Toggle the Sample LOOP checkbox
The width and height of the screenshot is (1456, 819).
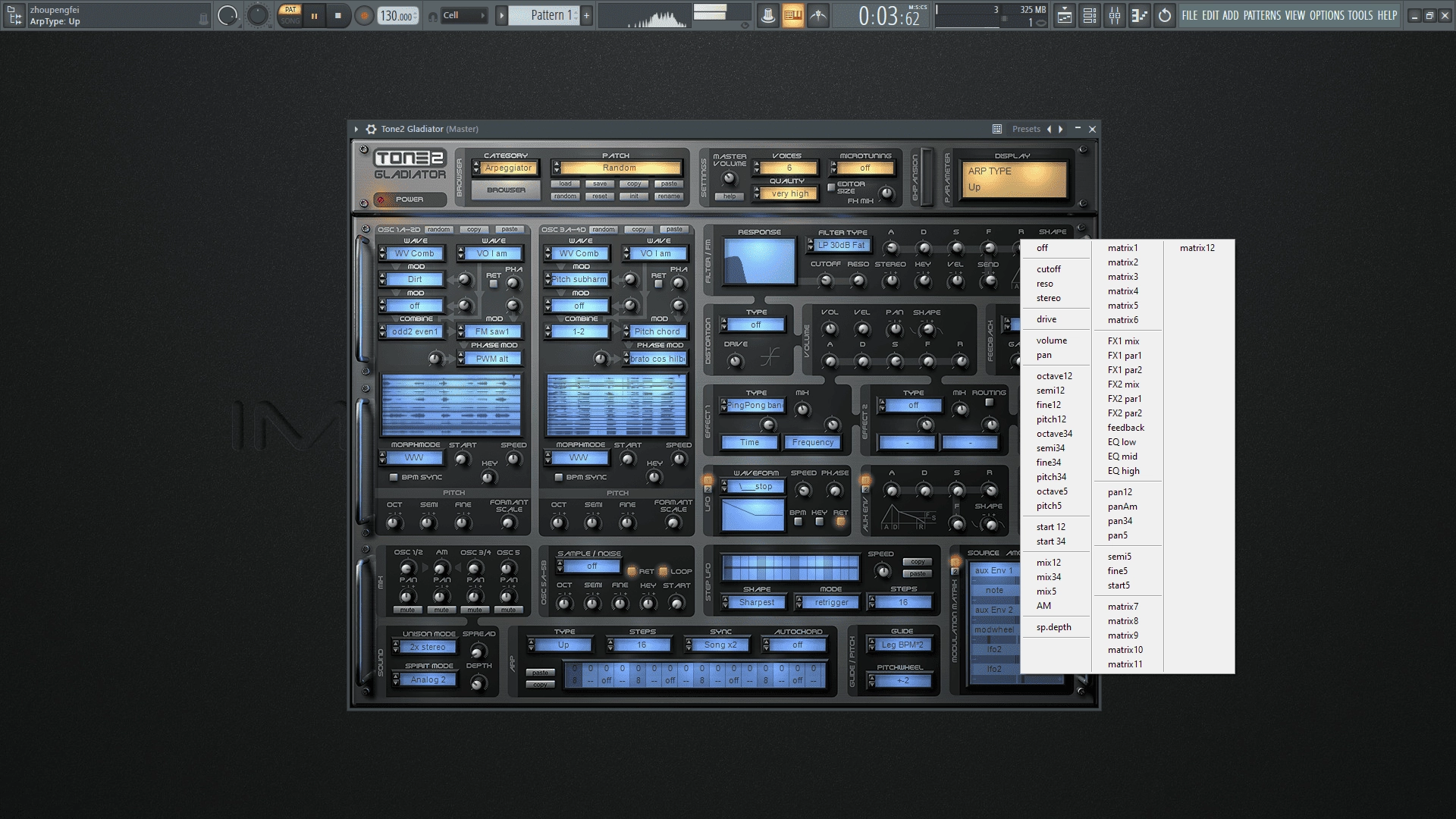(663, 571)
